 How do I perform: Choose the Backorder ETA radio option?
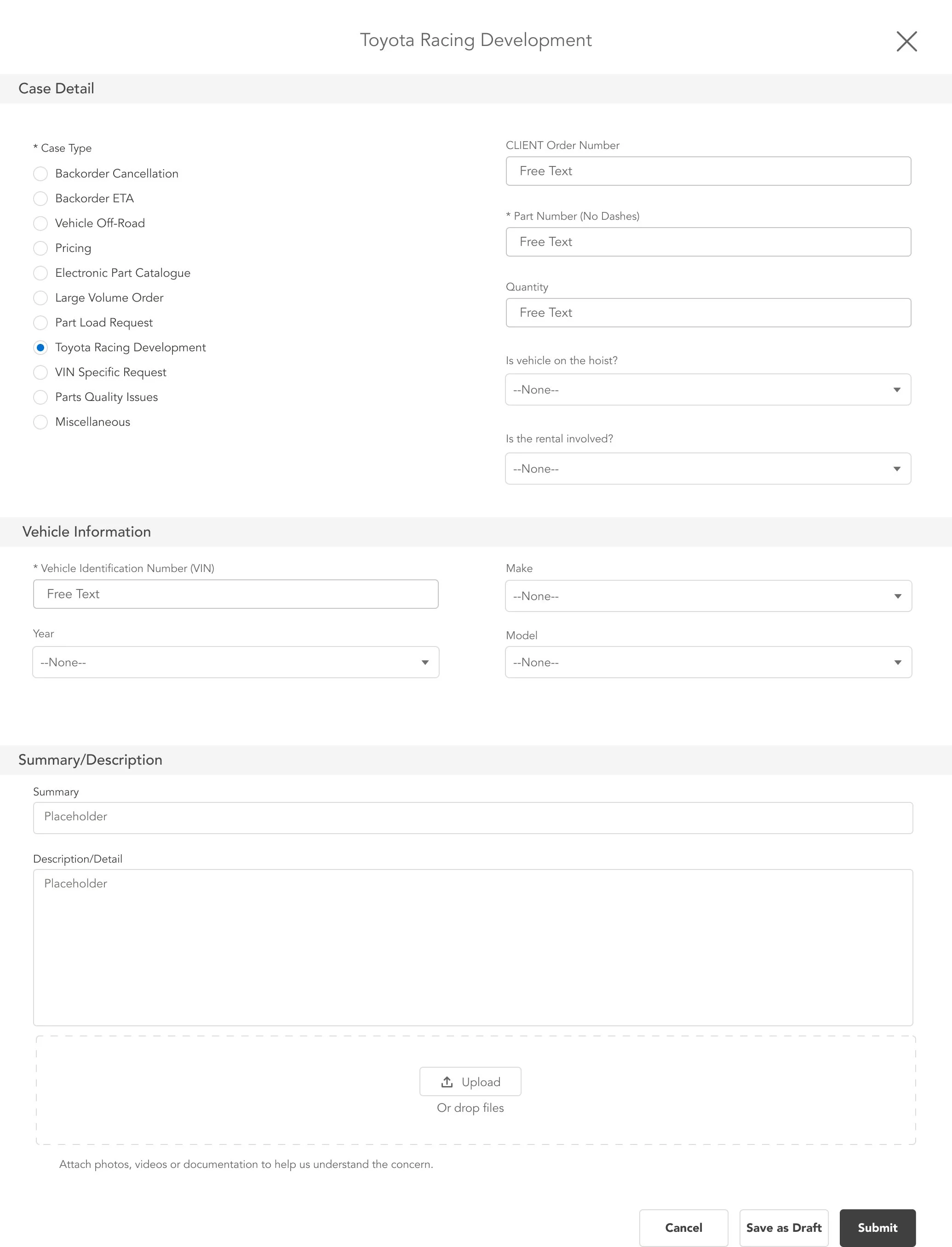click(x=40, y=199)
